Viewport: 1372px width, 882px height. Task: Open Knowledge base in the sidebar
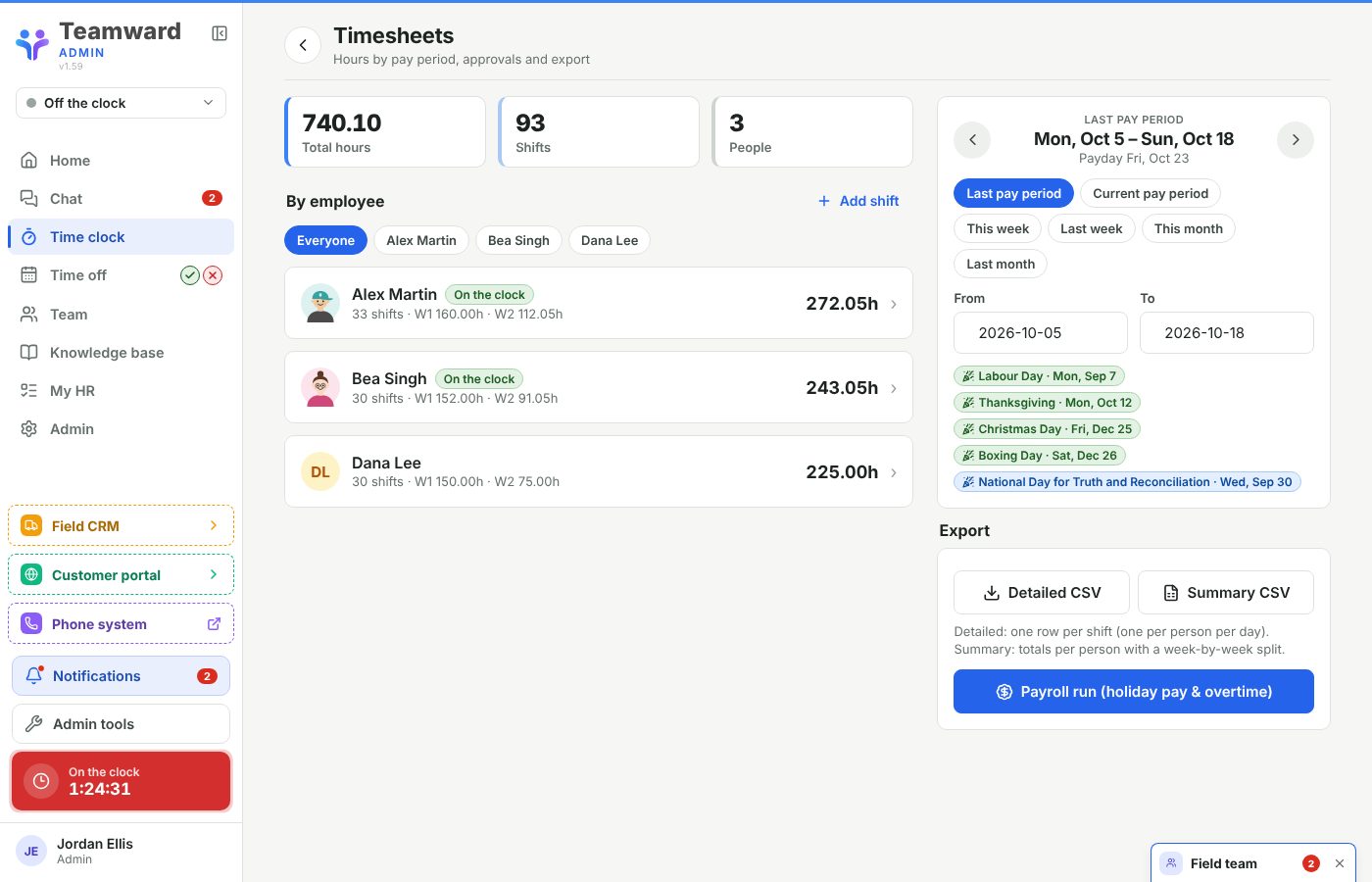coord(121,353)
